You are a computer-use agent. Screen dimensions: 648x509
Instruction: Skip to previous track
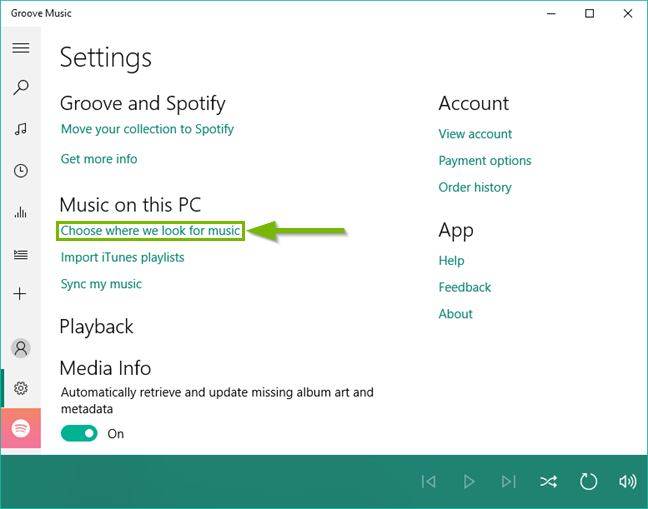429,481
